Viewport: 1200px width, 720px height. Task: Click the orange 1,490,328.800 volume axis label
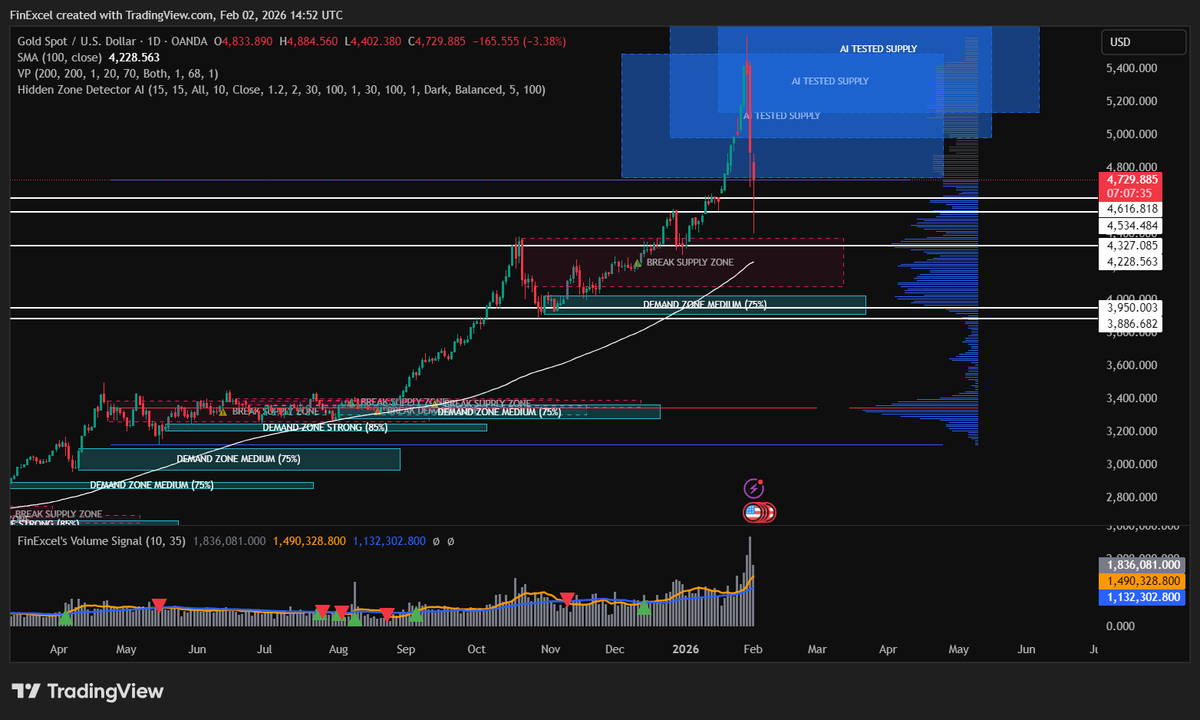[x=1140, y=580]
